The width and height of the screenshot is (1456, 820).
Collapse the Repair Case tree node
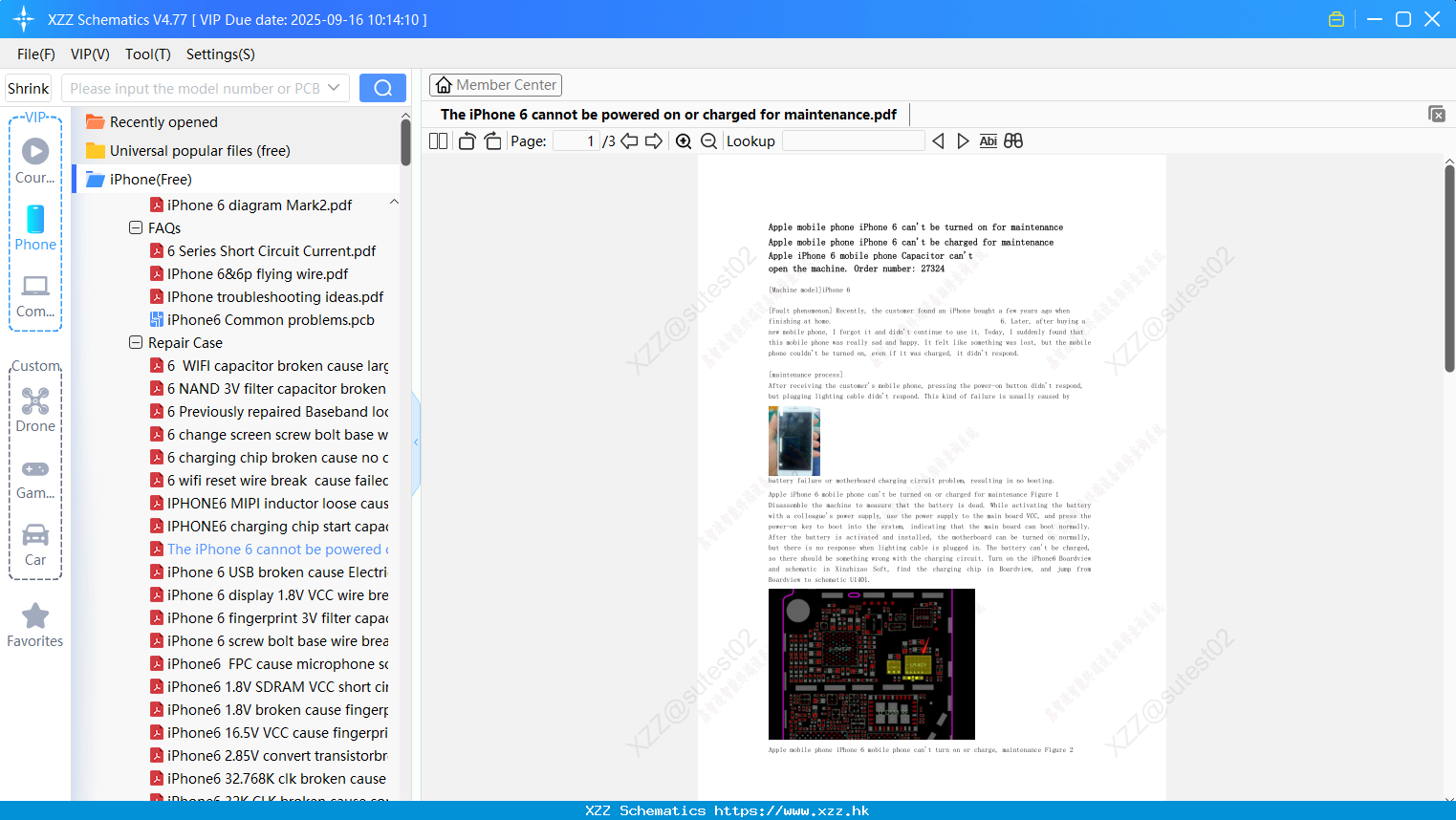[x=136, y=343]
